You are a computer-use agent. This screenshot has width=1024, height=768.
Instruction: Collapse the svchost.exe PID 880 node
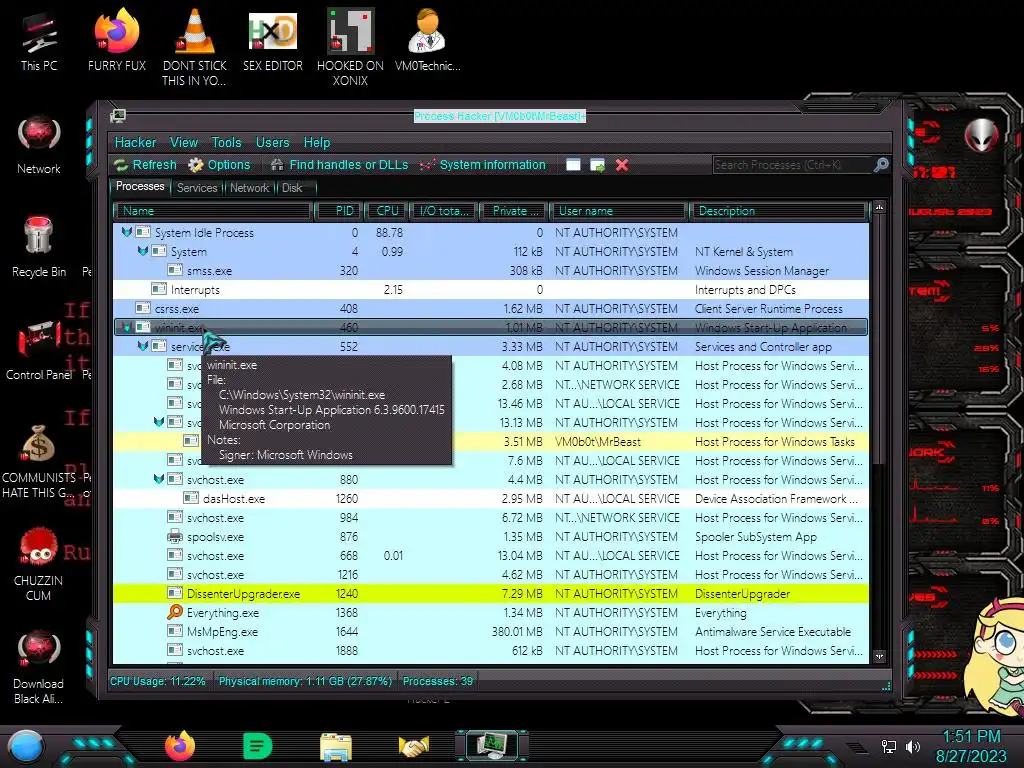click(158, 479)
